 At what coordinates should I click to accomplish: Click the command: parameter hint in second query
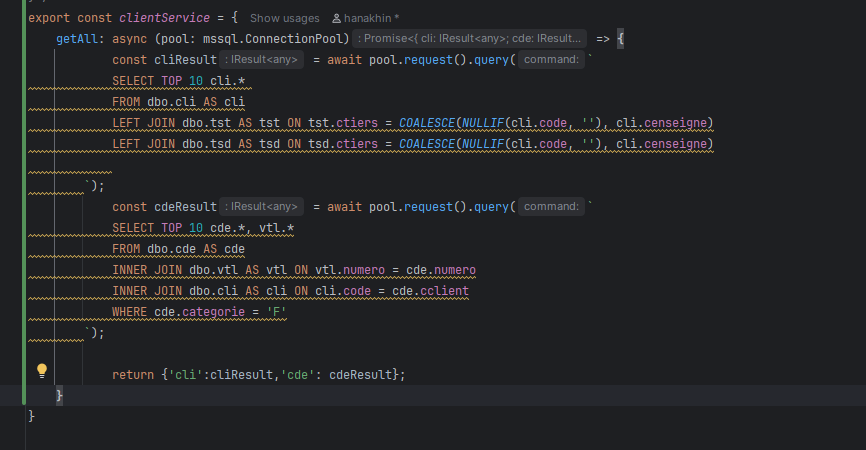tap(551, 207)
